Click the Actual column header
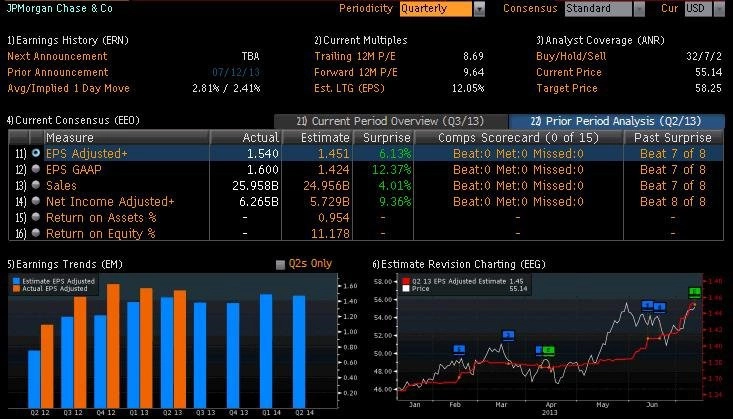 click(245, 137)
